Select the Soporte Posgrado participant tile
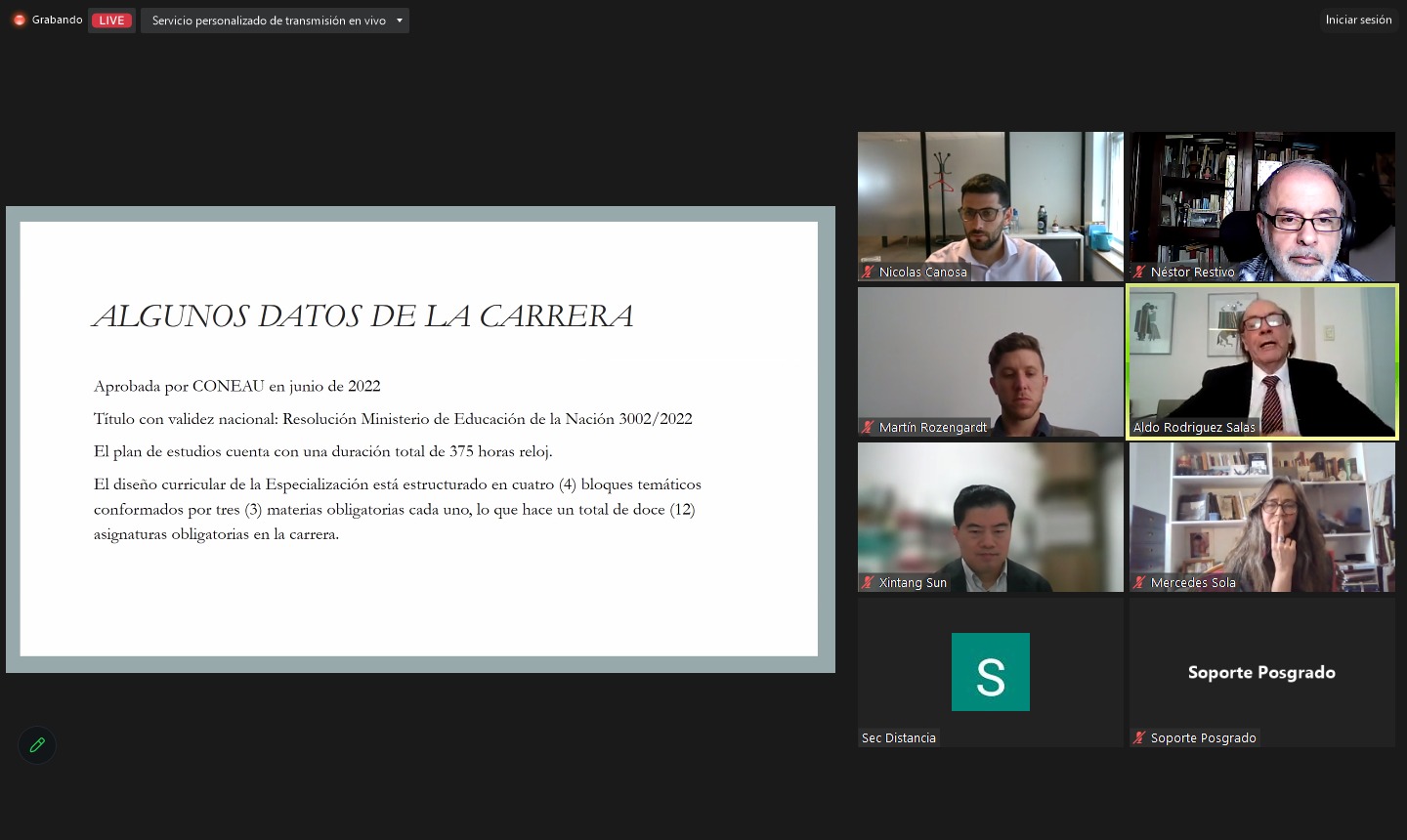The height and width of the screenshot is (840, 1407). [x=1262, y=672]
